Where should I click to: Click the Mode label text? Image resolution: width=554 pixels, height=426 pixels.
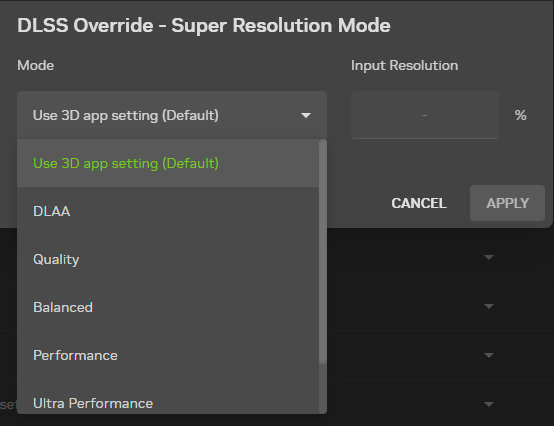[x=36, y=65]
